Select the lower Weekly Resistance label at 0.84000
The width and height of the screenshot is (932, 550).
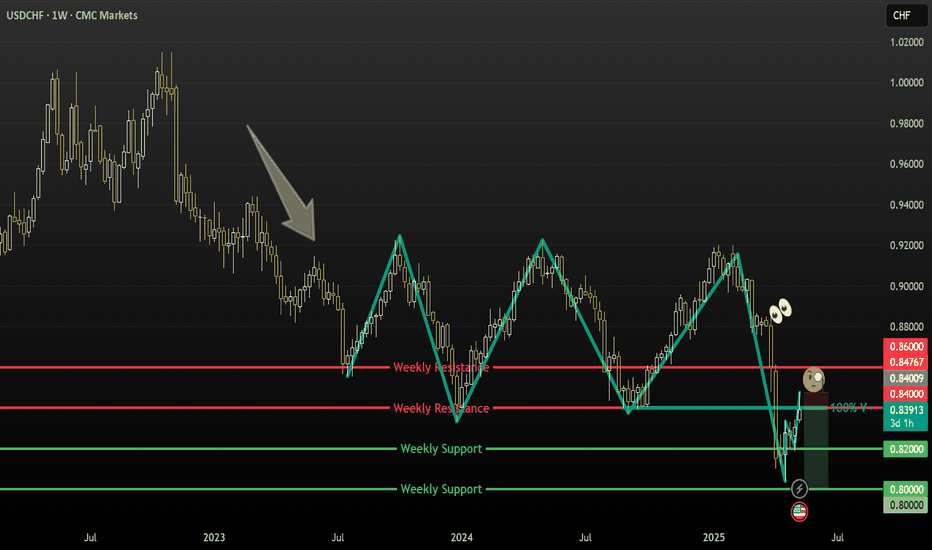point(441,408)
